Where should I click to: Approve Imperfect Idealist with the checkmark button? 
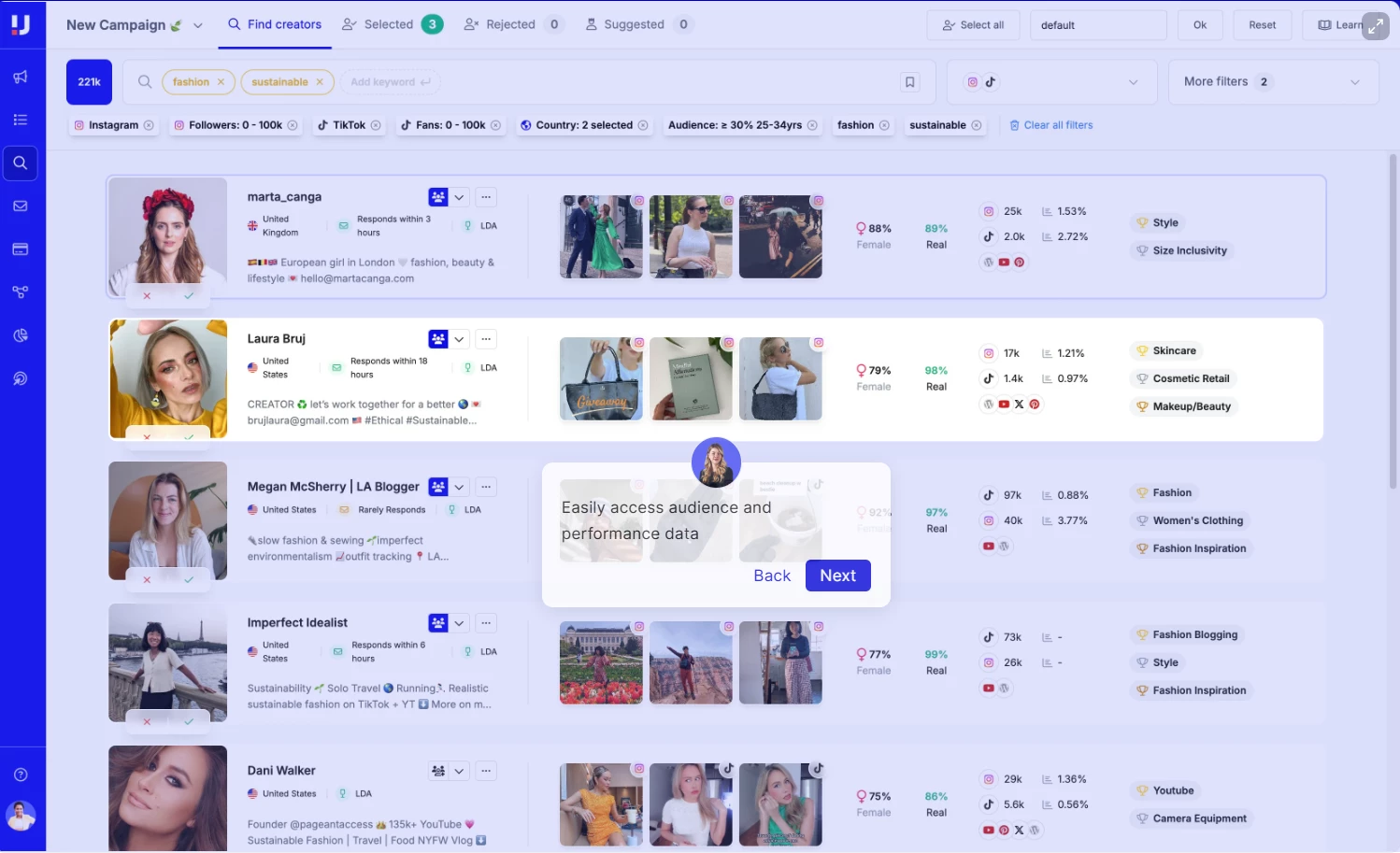click(x=189, y=721)
